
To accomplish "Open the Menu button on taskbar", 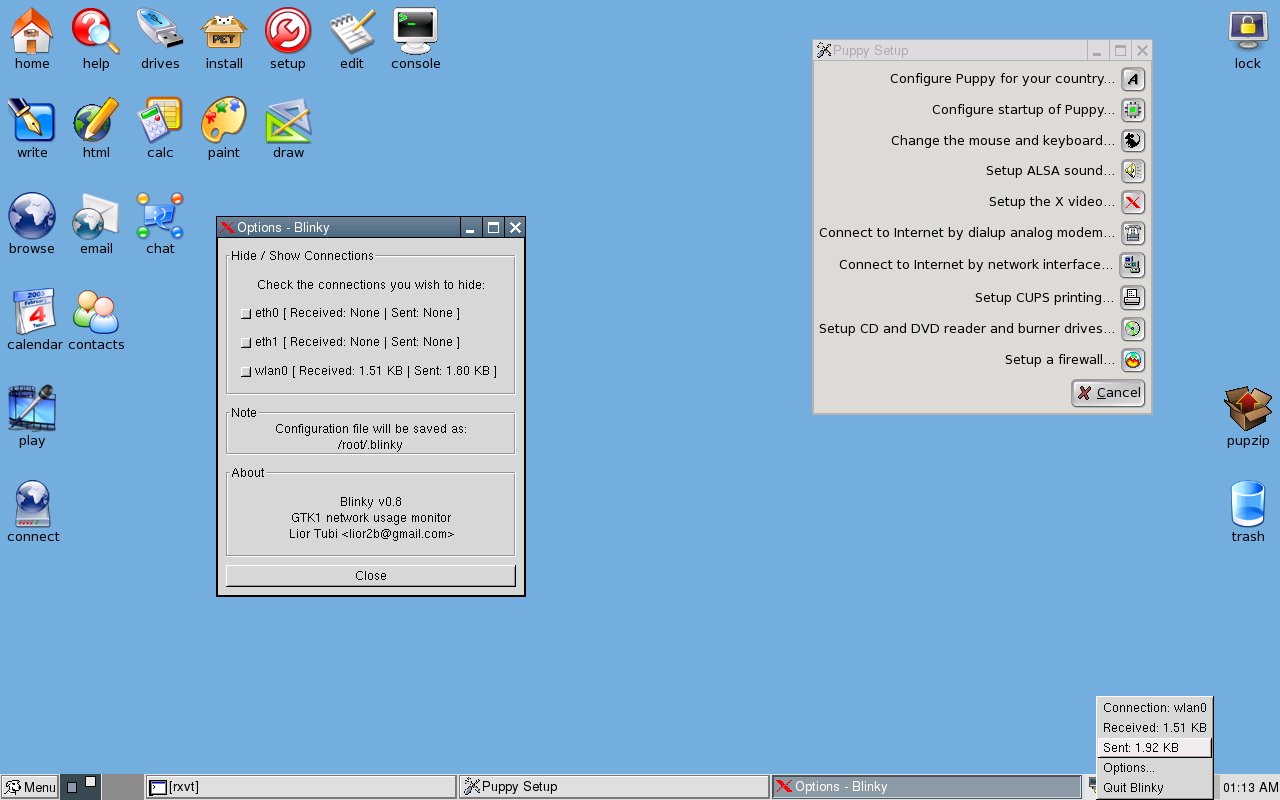I will point(30,787).
